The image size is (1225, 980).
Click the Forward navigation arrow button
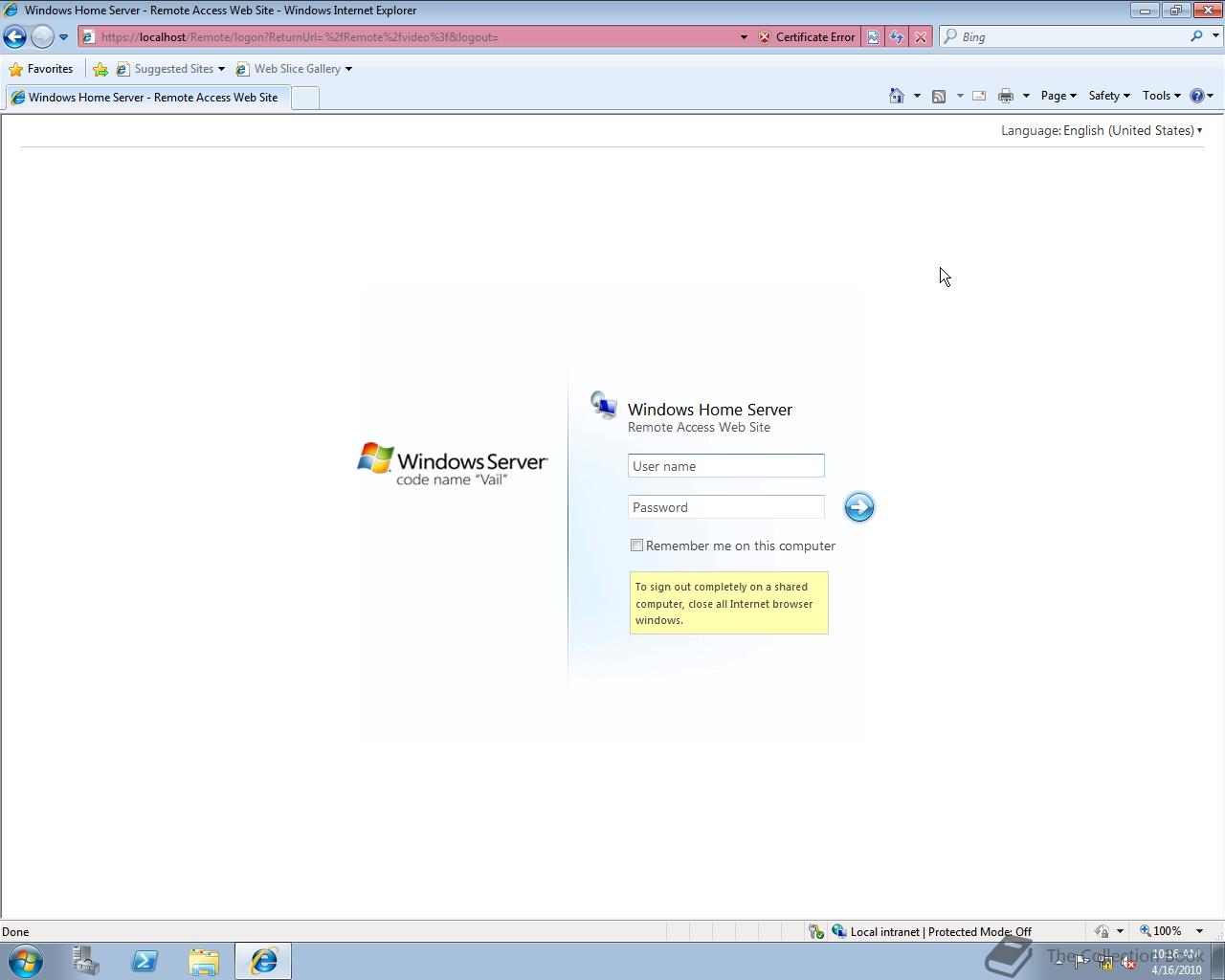pyautogui.click(x=42, y=36)
